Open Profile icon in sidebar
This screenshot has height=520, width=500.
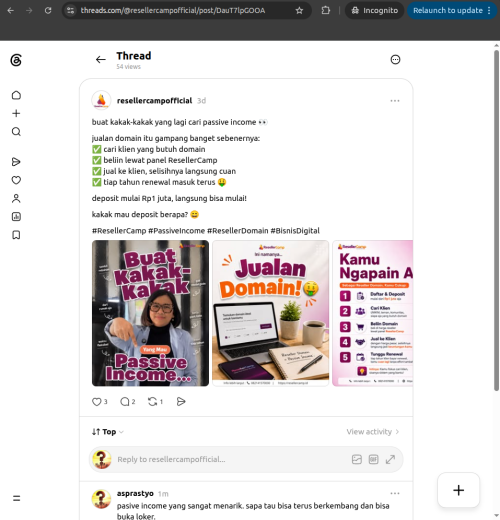[16, 199]
